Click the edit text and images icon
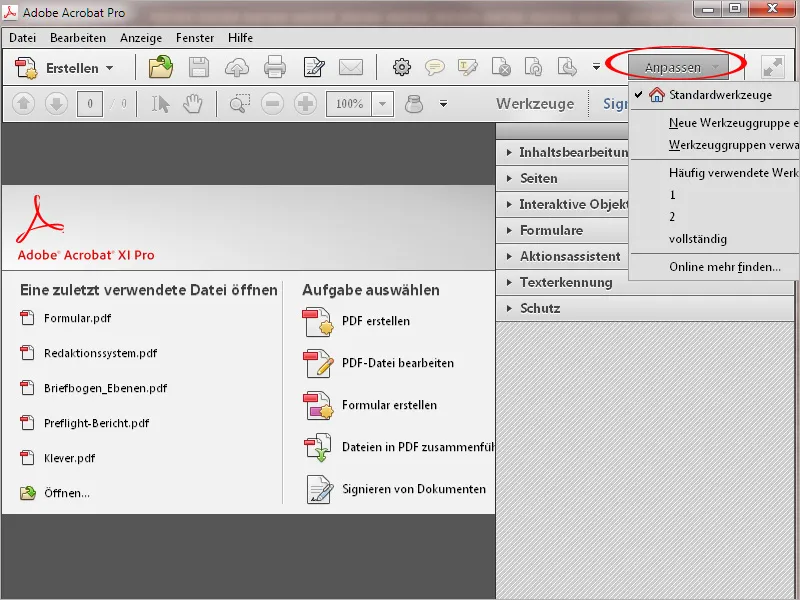The height and width of the screenshot is (600, 800). point(314,67)
